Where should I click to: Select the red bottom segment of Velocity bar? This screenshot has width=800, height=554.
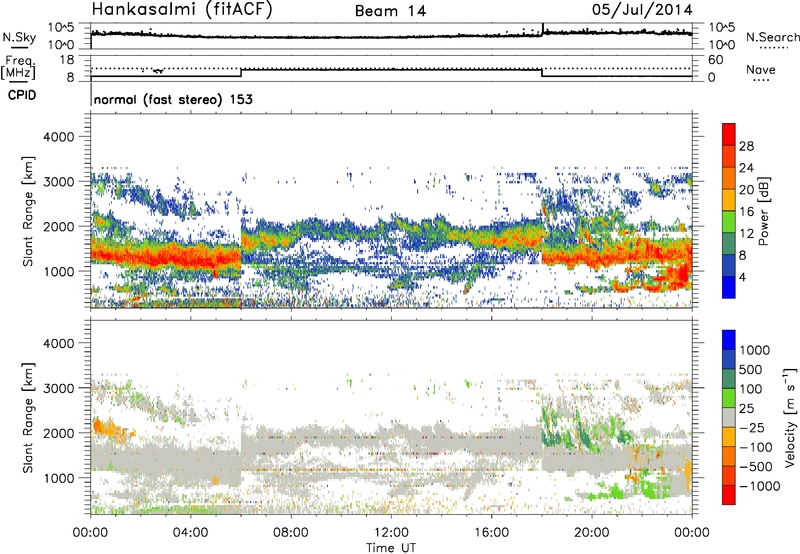tap(729, 495)
